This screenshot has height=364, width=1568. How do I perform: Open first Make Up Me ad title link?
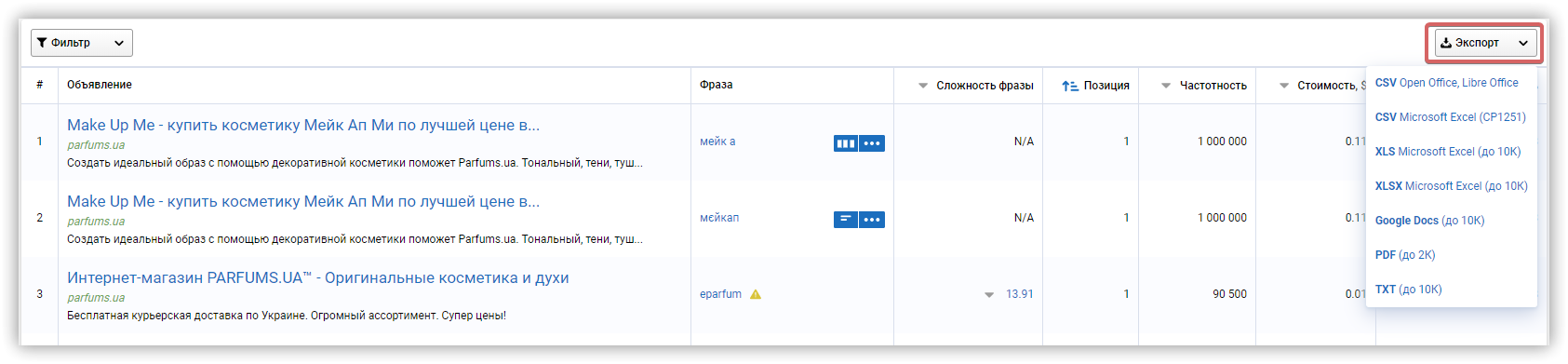303,125
